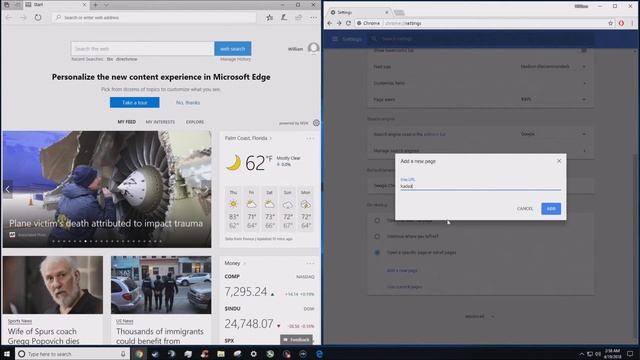The width and height of the screenshot is (640, 360).
Task: Click the Edge back arrow
Action: pos(9,18)
